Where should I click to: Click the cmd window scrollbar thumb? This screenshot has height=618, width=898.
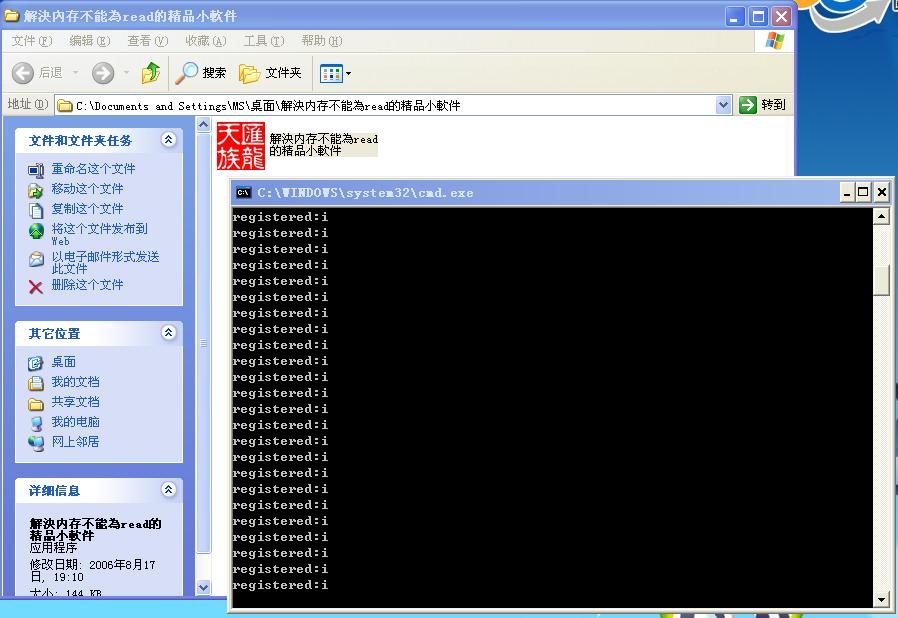coord(881,280)
